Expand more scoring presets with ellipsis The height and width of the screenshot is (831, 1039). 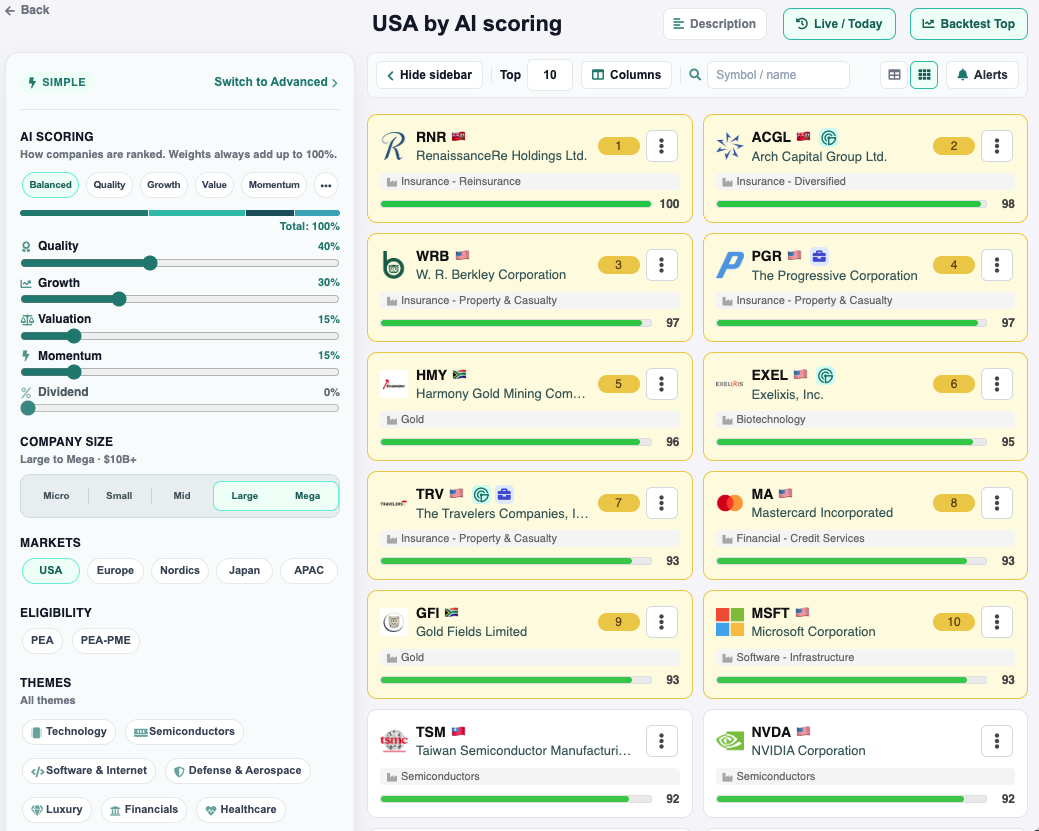coord(325,185)
